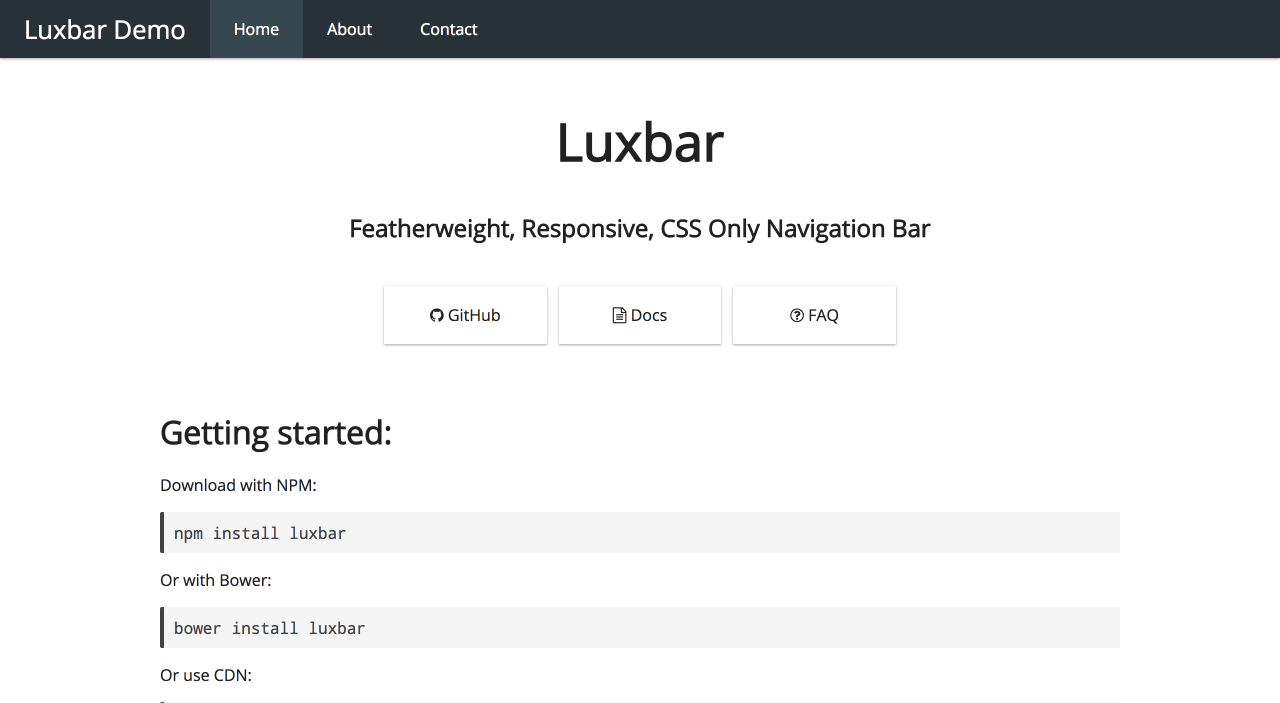1280x703 pixels.
Task: Click the Luxbar main heading
Action: [640, 143]
